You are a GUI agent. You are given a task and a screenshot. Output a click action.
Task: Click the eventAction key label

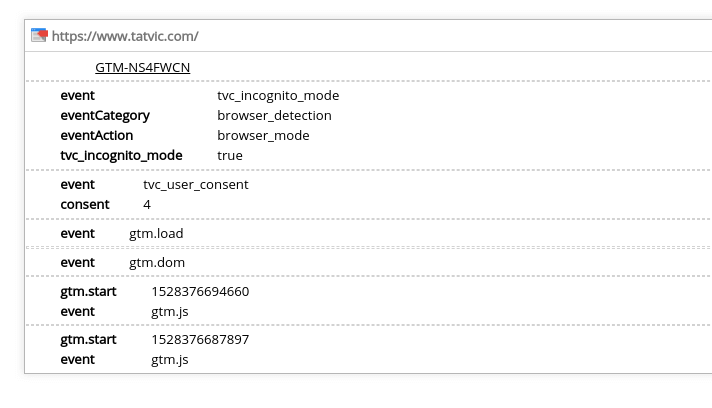pos(97,136)
